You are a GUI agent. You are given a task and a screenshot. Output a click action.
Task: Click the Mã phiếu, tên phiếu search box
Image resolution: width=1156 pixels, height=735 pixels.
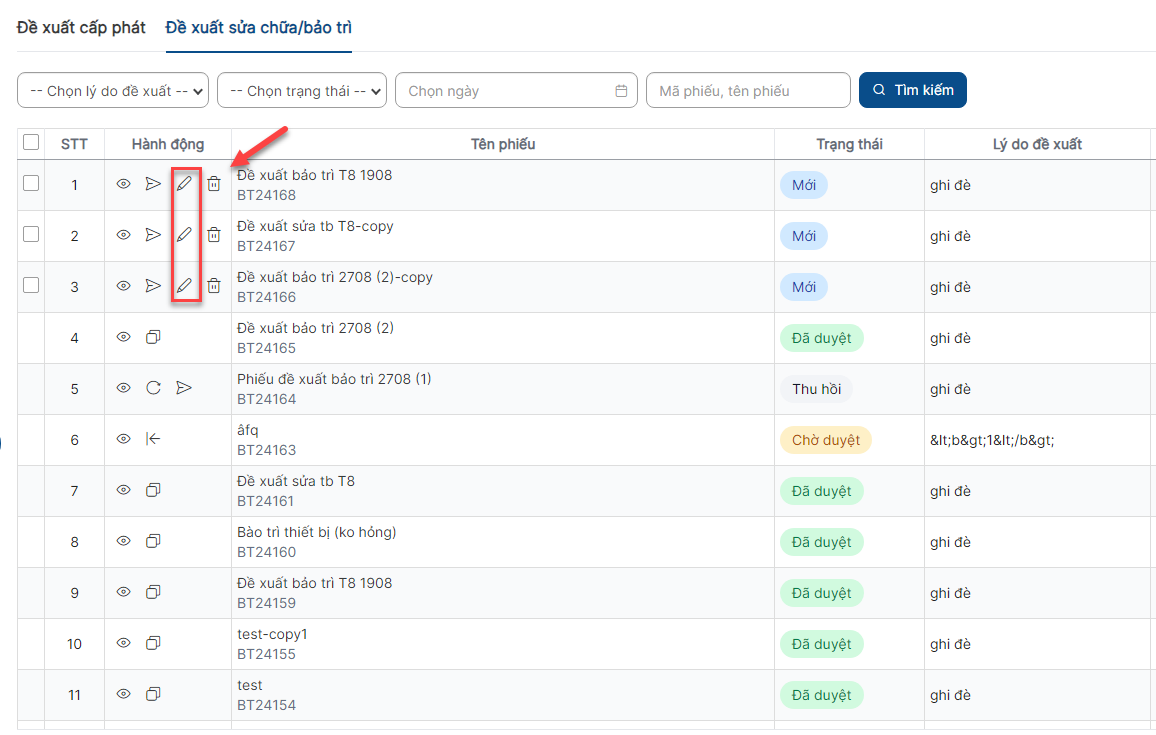click(748, 91)
